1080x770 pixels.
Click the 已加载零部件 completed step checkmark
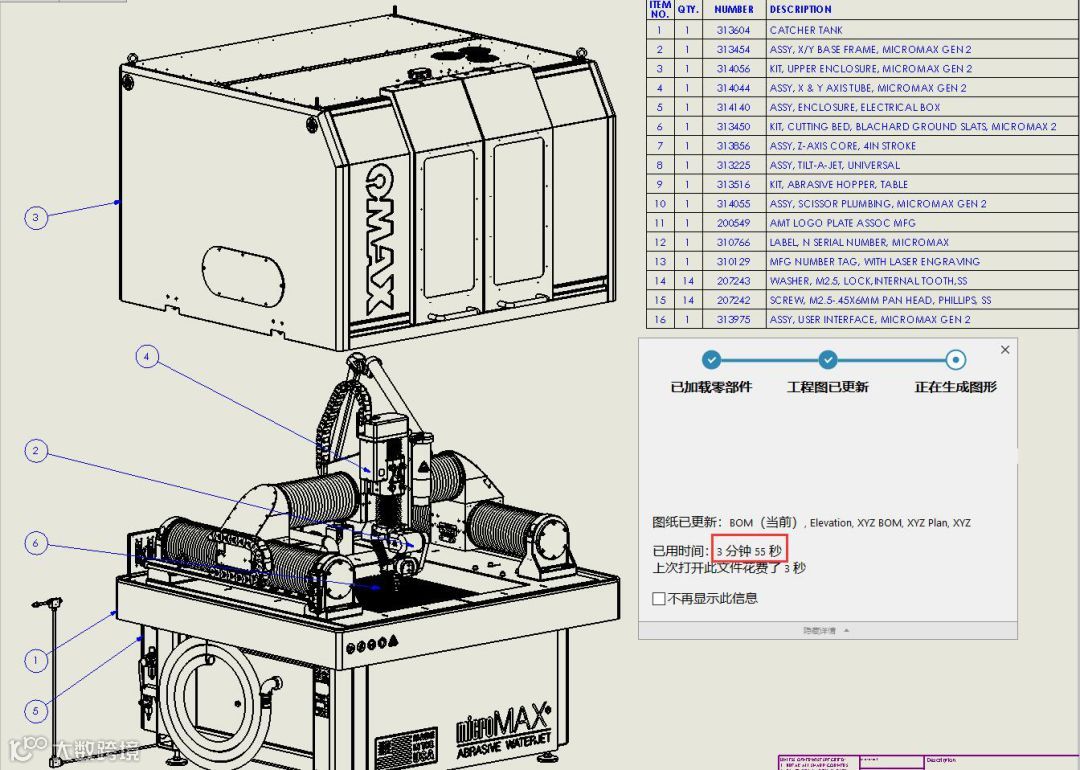click(x=712, y=360)
